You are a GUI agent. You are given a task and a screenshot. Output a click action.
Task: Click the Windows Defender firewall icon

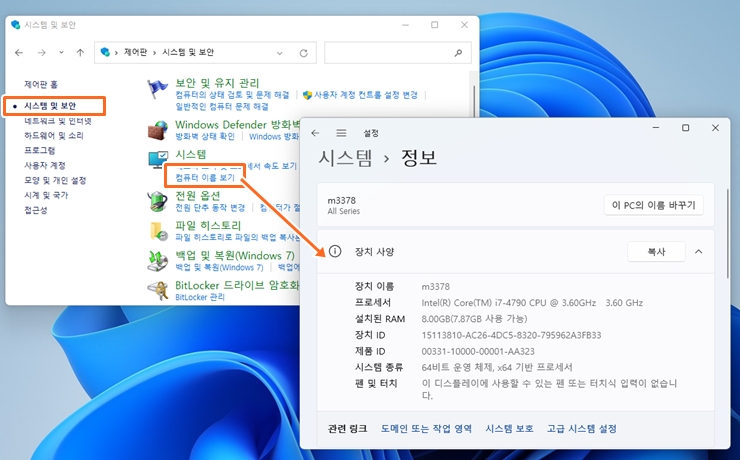(x=158, y=130)
